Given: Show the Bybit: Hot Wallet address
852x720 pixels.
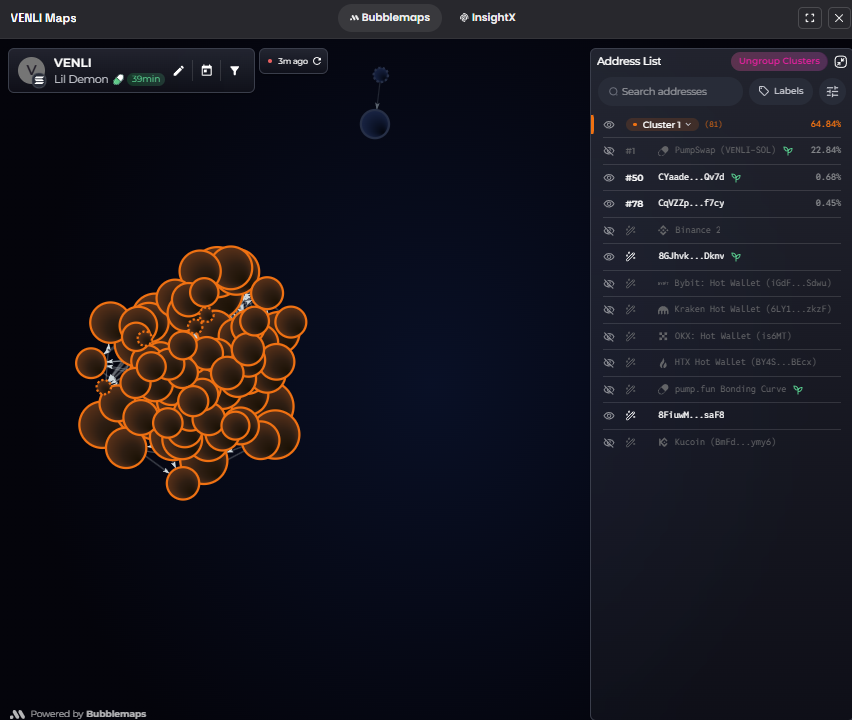Looking at the screenshot, I should [x=609, y=284].
